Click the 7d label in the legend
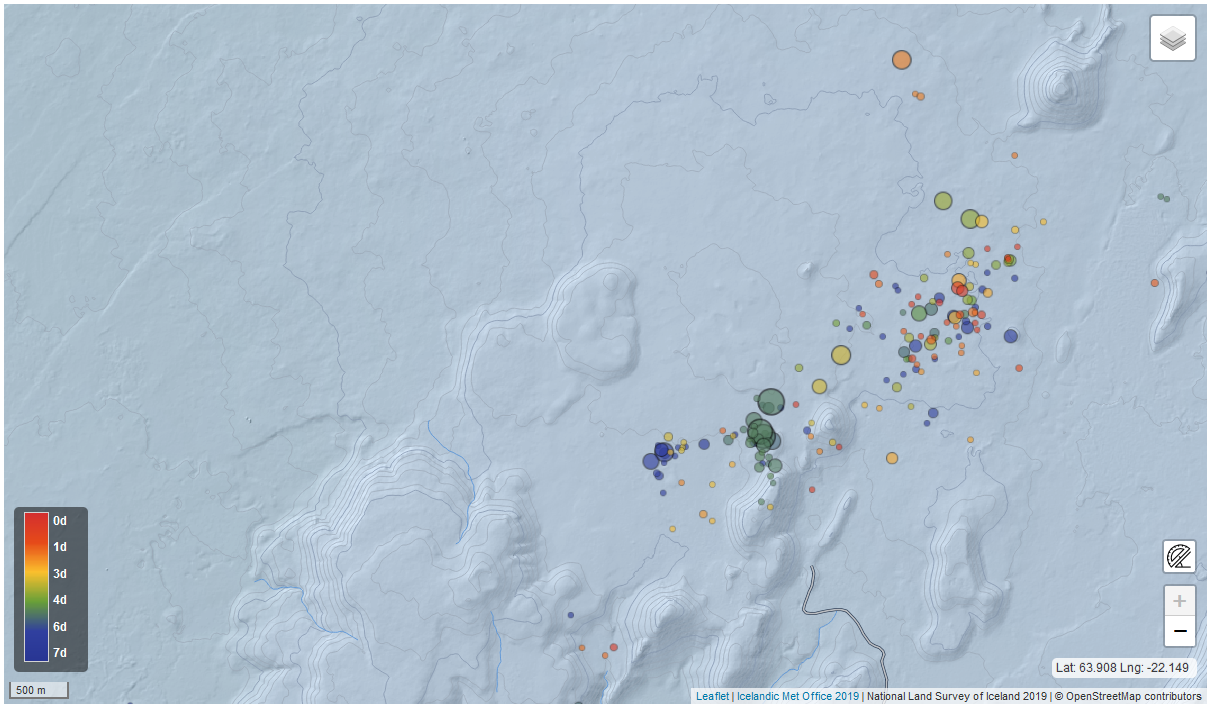This screenshot has height=709, width=1212. (60, 653)
